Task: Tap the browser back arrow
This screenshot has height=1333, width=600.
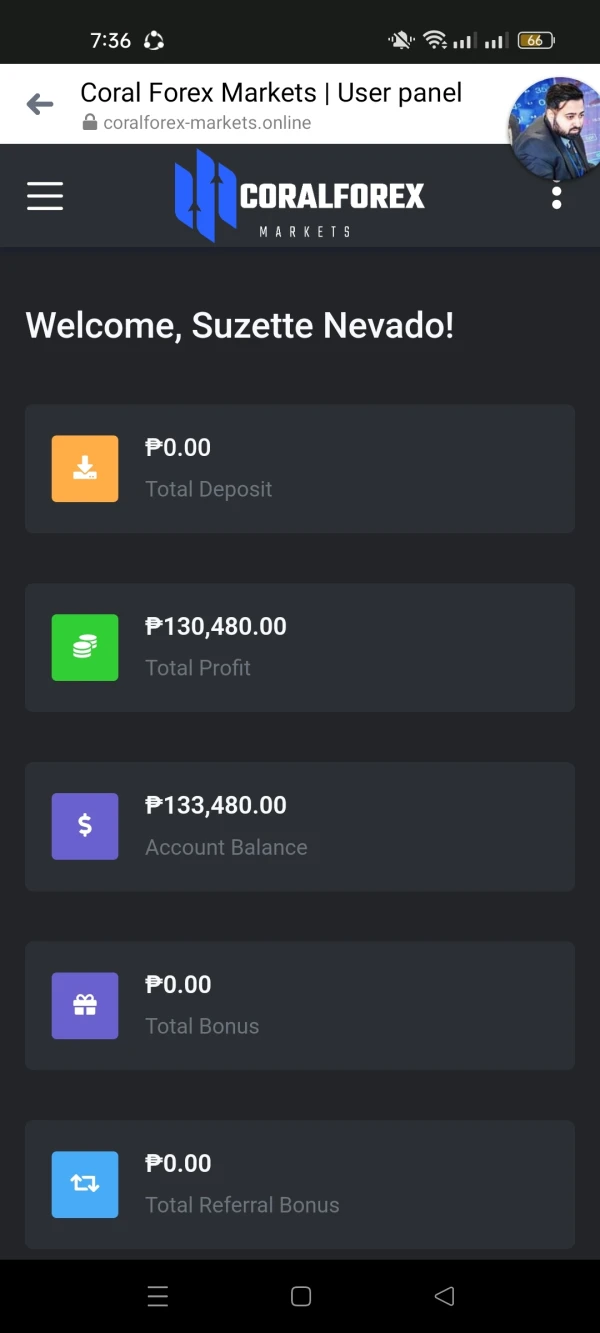Action: pyautogui.click(x=40, y=104)
